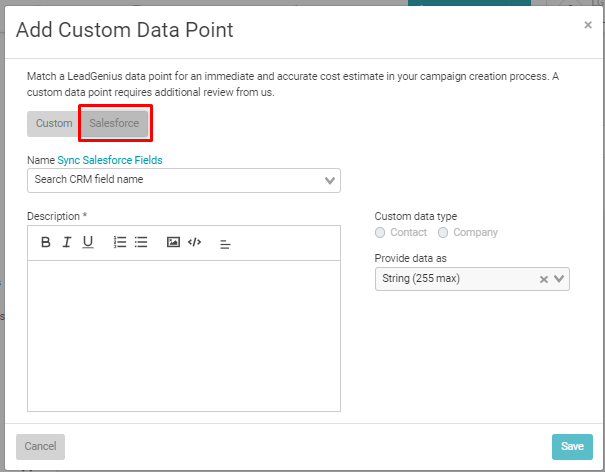Open the Provide data as dropdown arrow
This screenshot has height=472, width=605.
559,279
